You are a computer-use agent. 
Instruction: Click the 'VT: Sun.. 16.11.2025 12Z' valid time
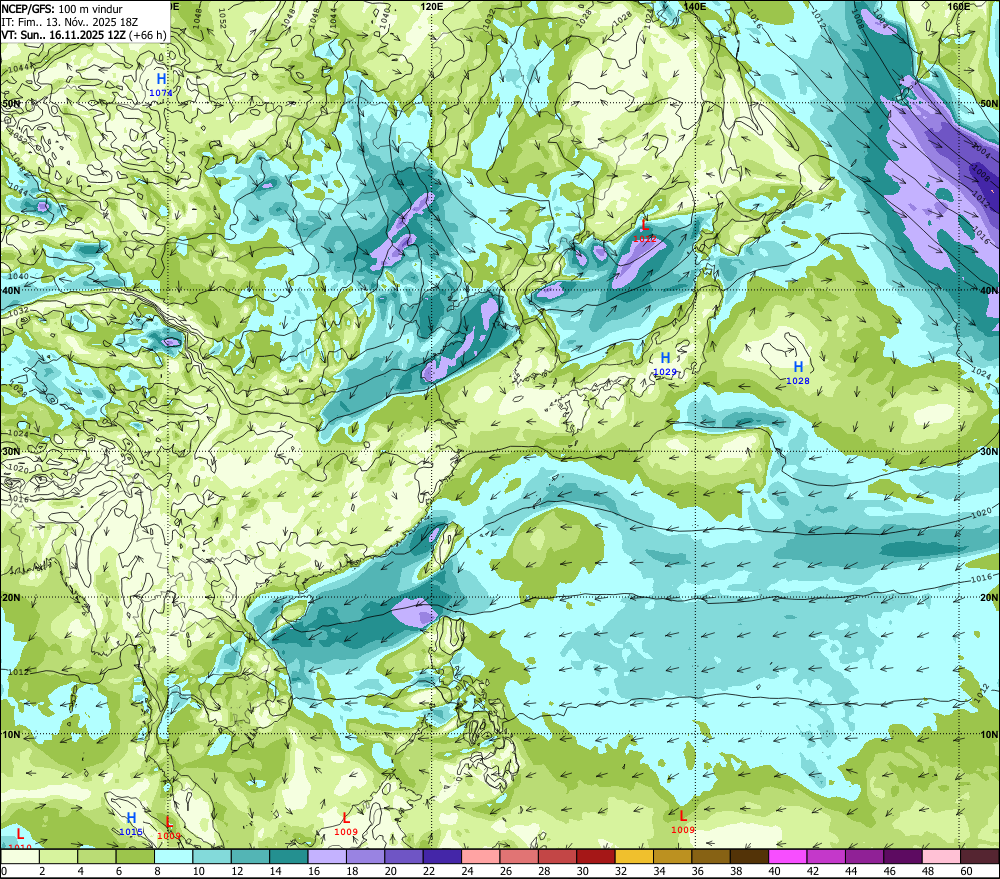pyautogui.click(x=63, y=34)
